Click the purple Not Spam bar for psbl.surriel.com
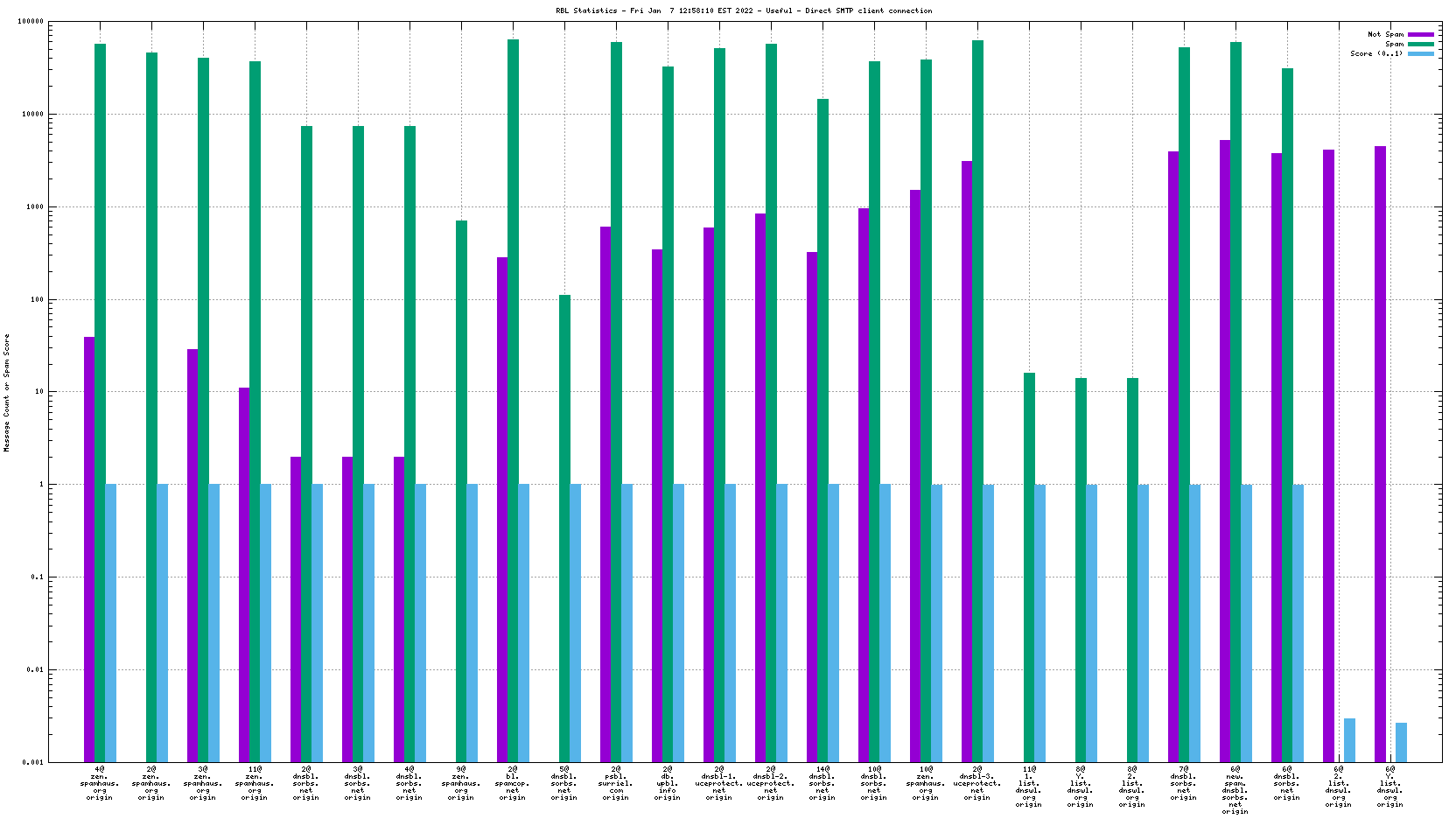 tap(605, 490)
